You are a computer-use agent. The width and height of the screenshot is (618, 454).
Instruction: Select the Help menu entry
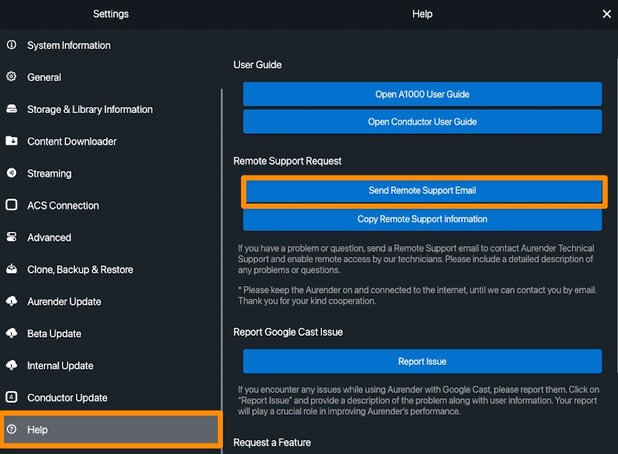pos(111,430)
